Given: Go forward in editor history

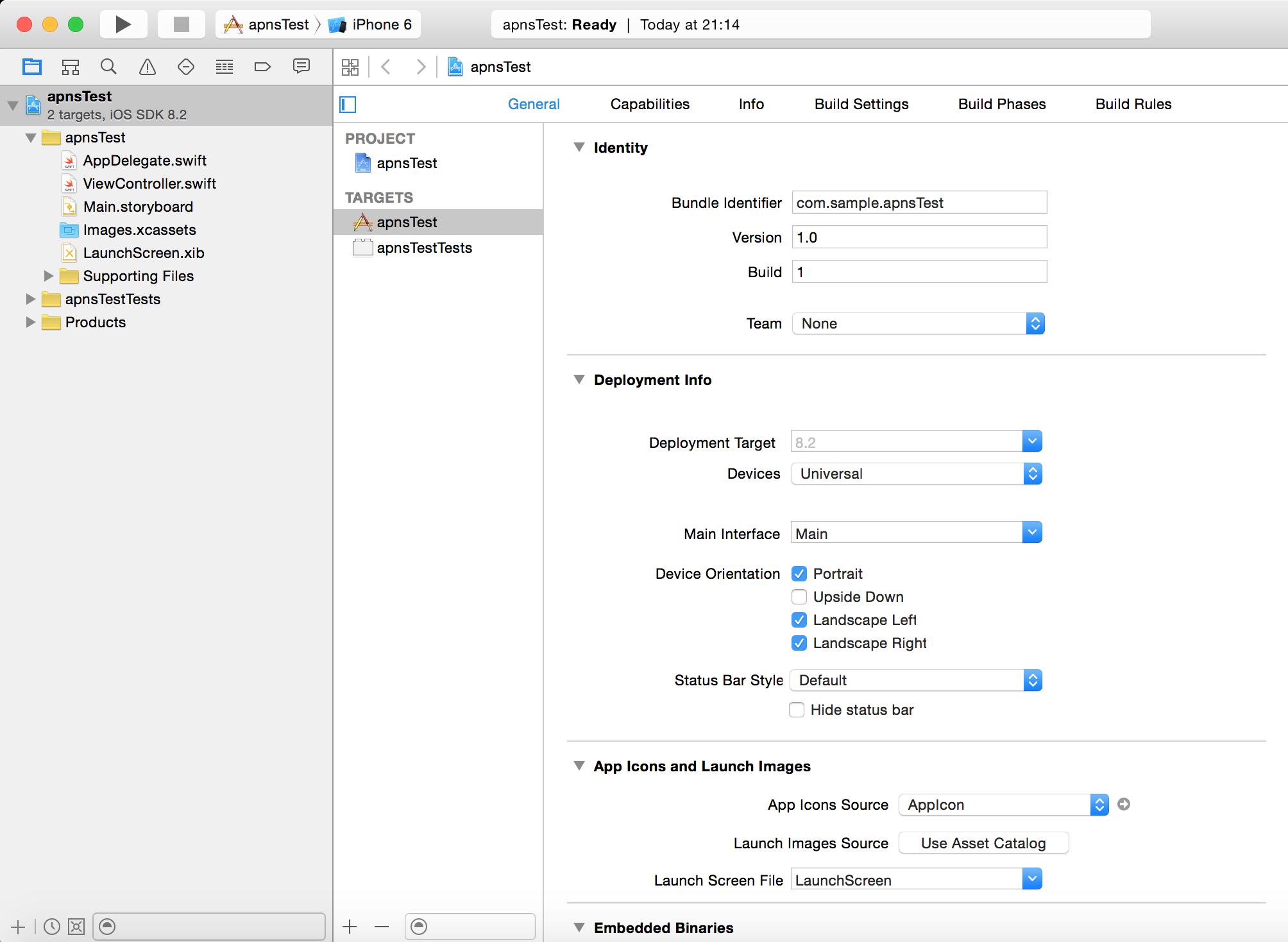Looking at the screenshot, I should [x=421, y=67].
